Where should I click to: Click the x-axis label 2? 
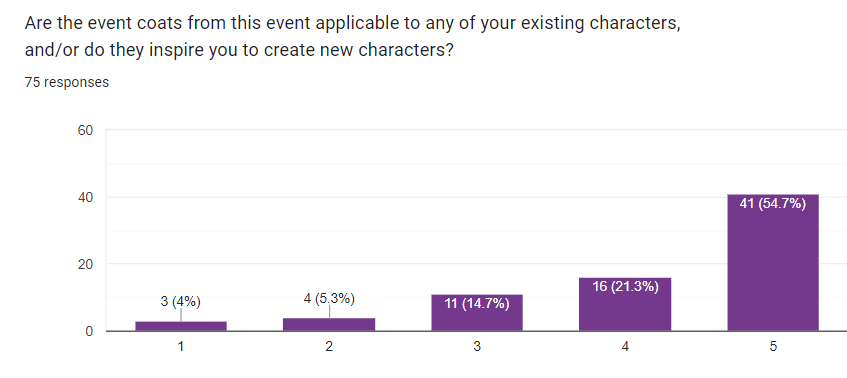click(x=329, y=347)
